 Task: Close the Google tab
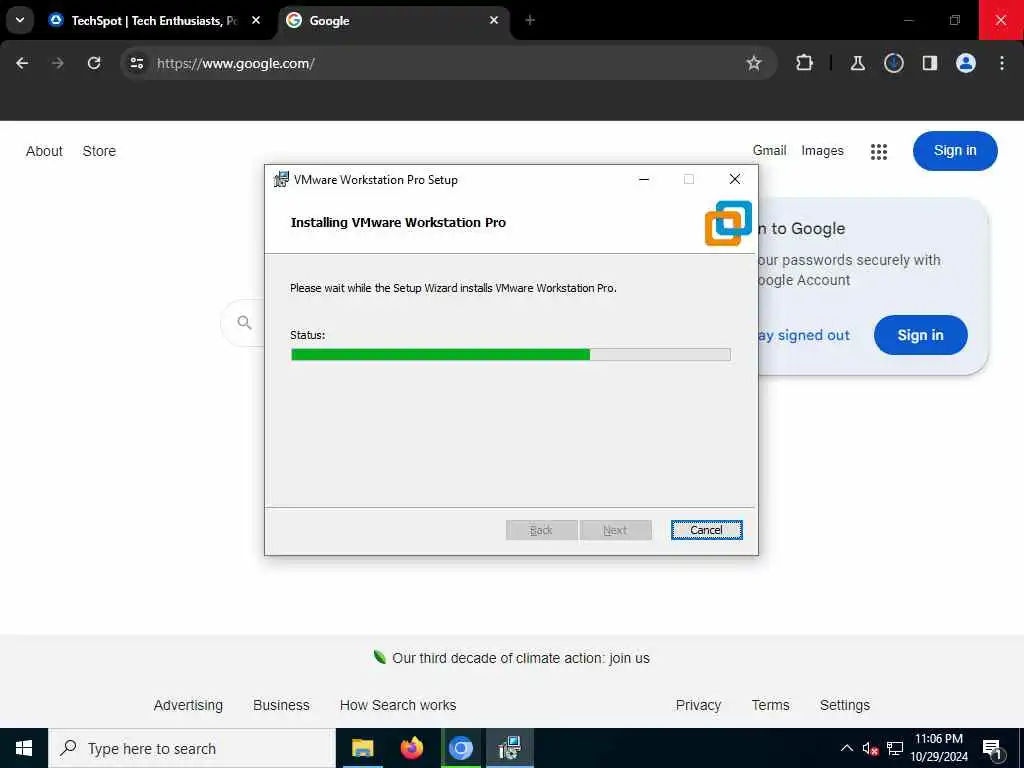(x=494, y=20)
